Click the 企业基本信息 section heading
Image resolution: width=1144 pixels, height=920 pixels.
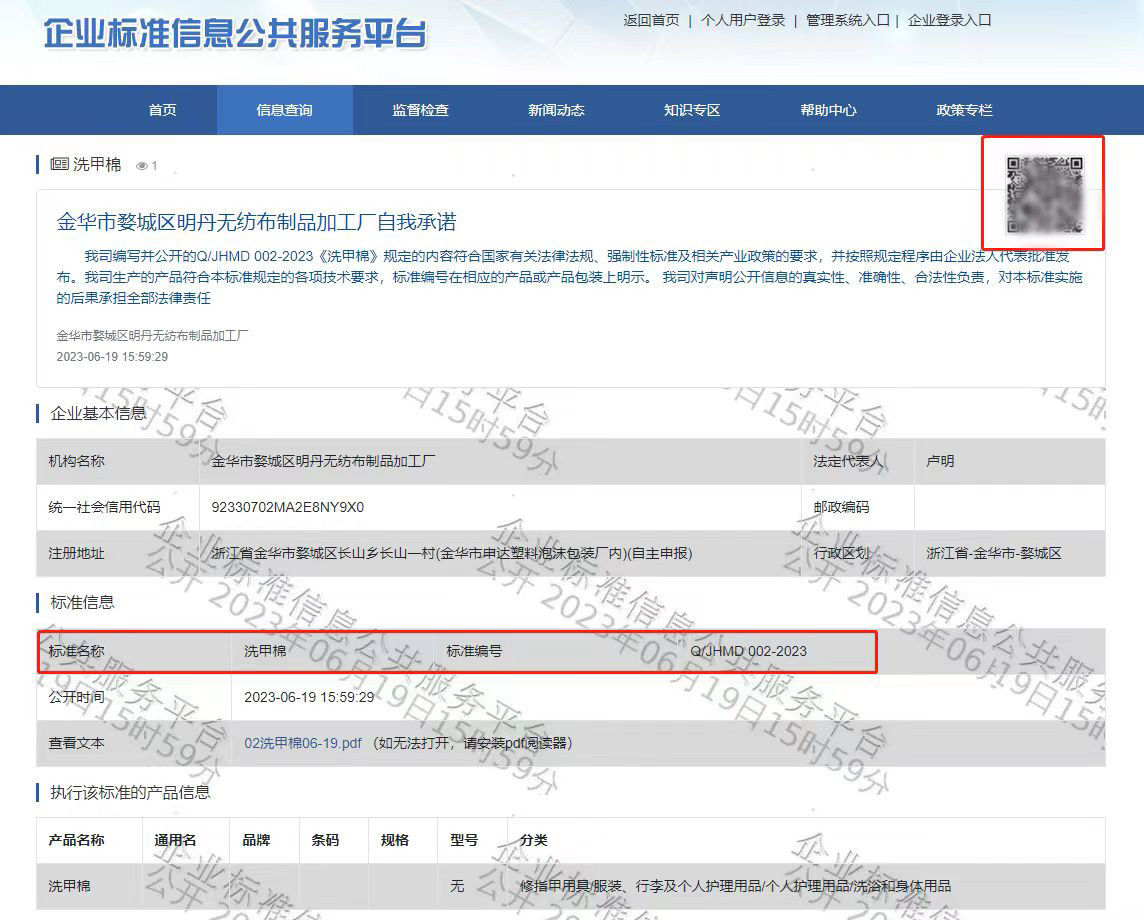tap(98, 414)
